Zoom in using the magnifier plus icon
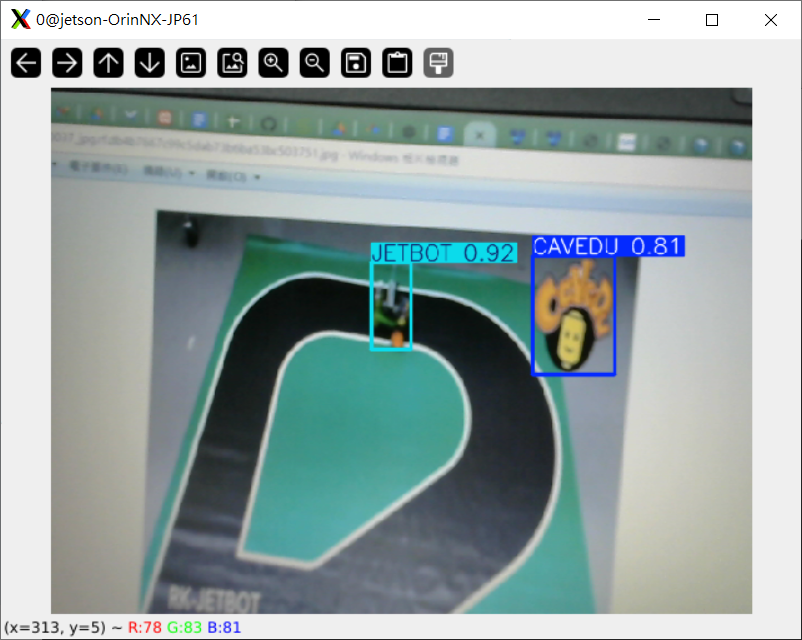Image resolution: width=802 pixels, height=640 pixels. [x=273, y=63]
